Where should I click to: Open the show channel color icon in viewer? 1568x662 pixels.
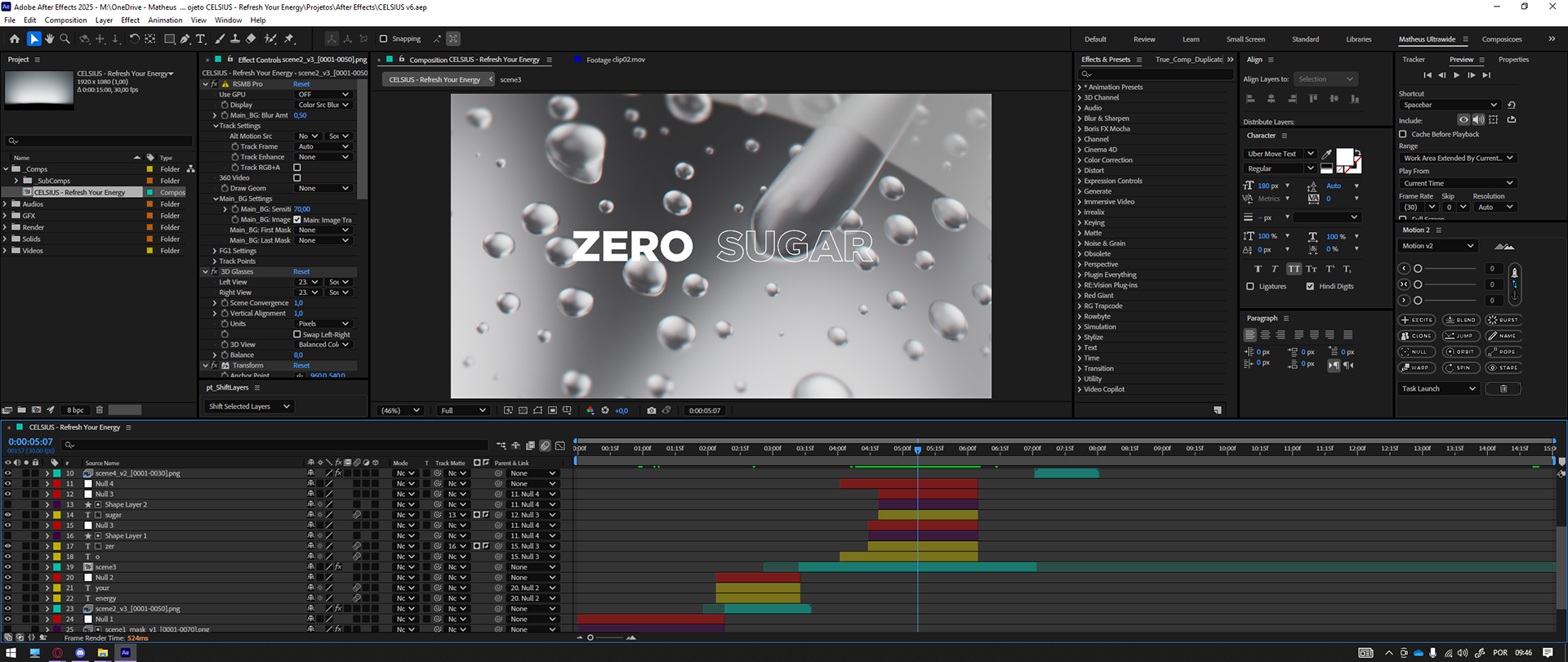[x=590, y=410]
